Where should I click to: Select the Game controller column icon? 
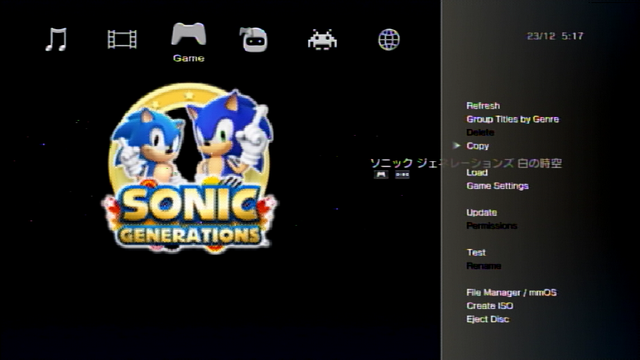pos(189,34)
